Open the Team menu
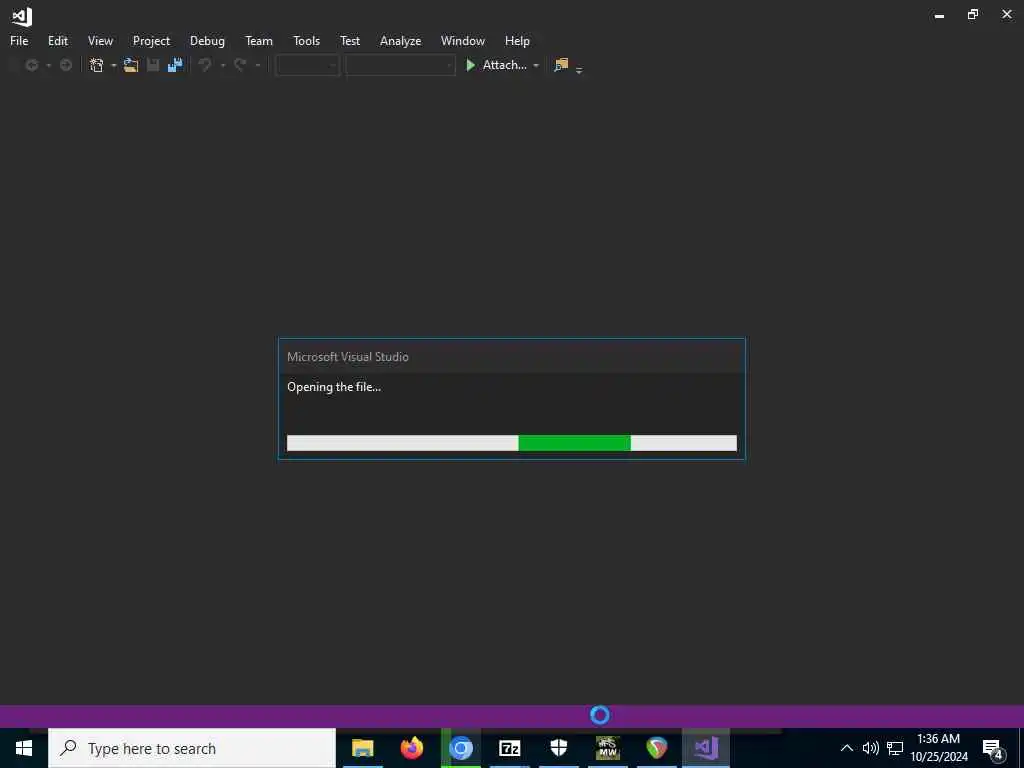The image size is (1024, 768). tap(259, 40)
